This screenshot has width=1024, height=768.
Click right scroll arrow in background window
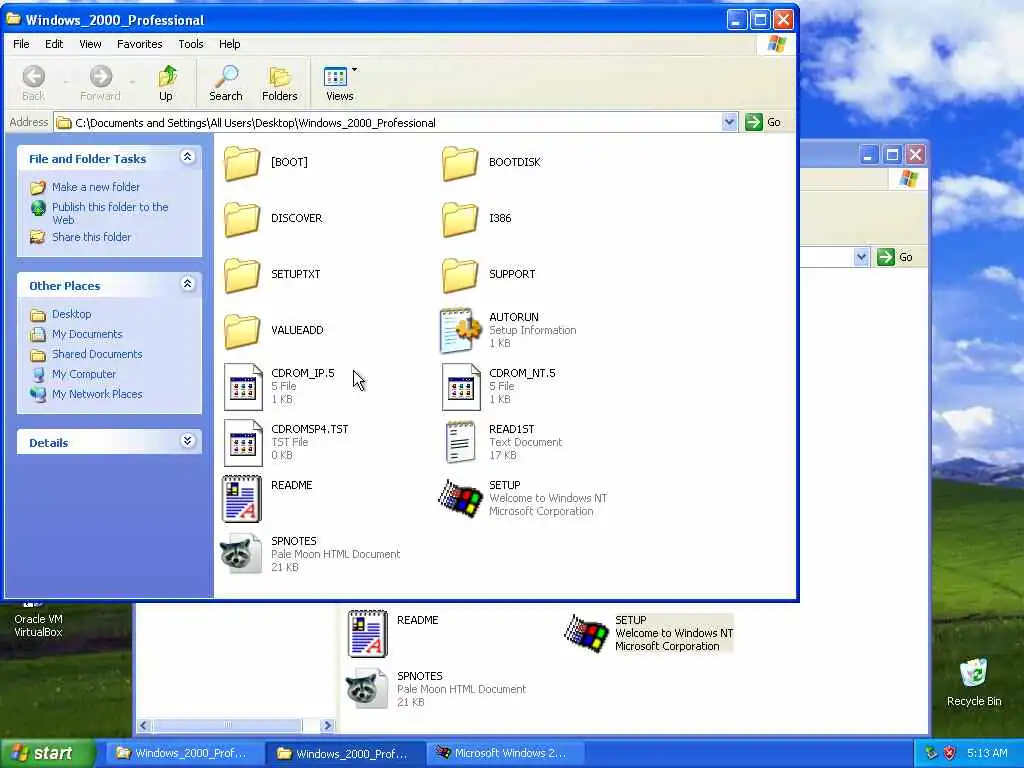tap(328, 726)
